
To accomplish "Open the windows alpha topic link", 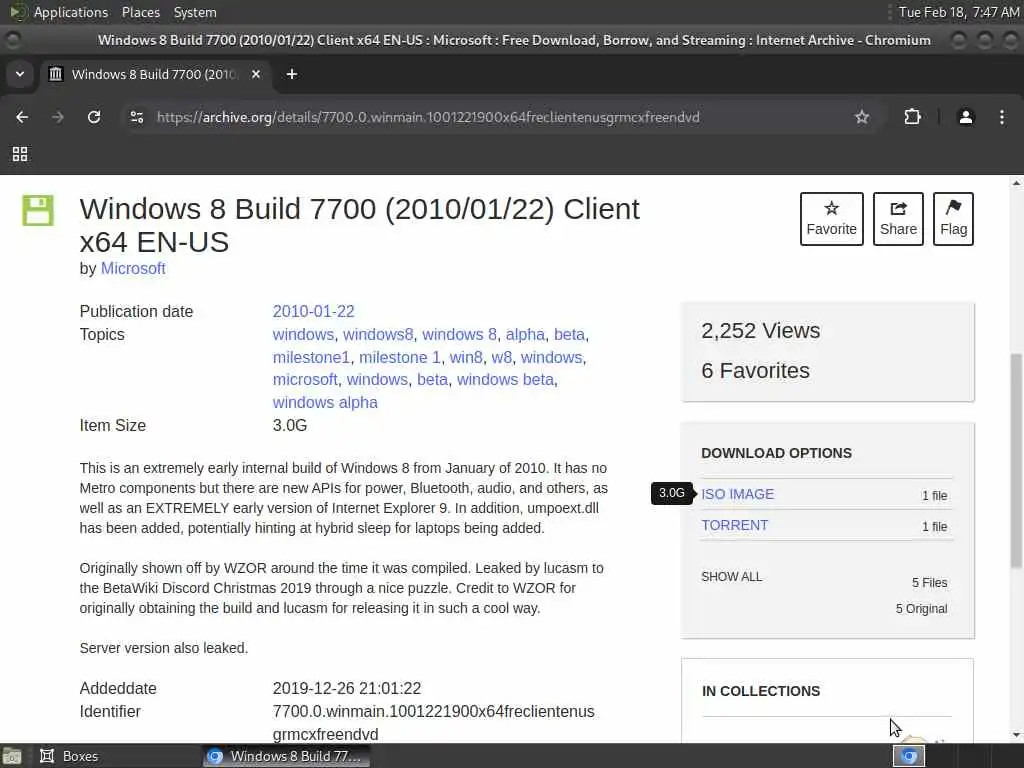I will pyautogui.click(x=325, y=402).
